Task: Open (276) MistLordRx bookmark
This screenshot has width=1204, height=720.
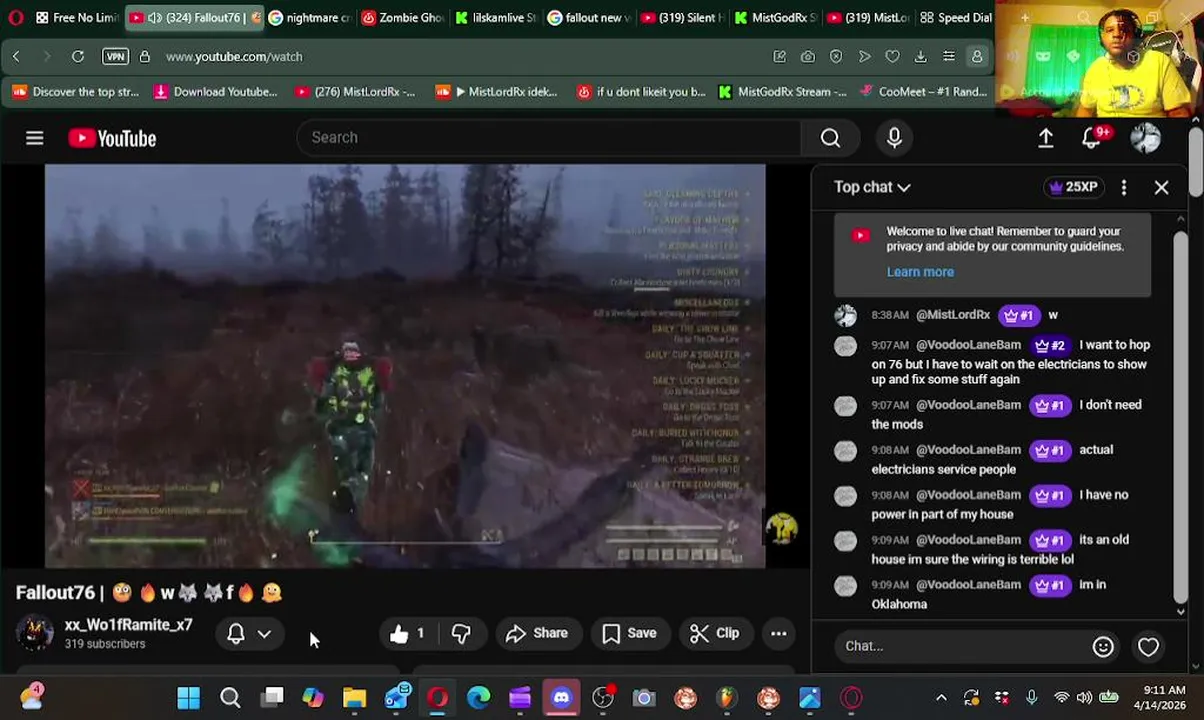Action: [355, 92]
